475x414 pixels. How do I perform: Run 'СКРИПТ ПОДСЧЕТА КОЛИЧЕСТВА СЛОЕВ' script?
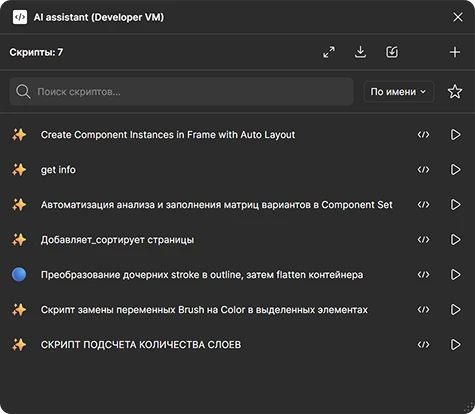click(x=455, y=345)
